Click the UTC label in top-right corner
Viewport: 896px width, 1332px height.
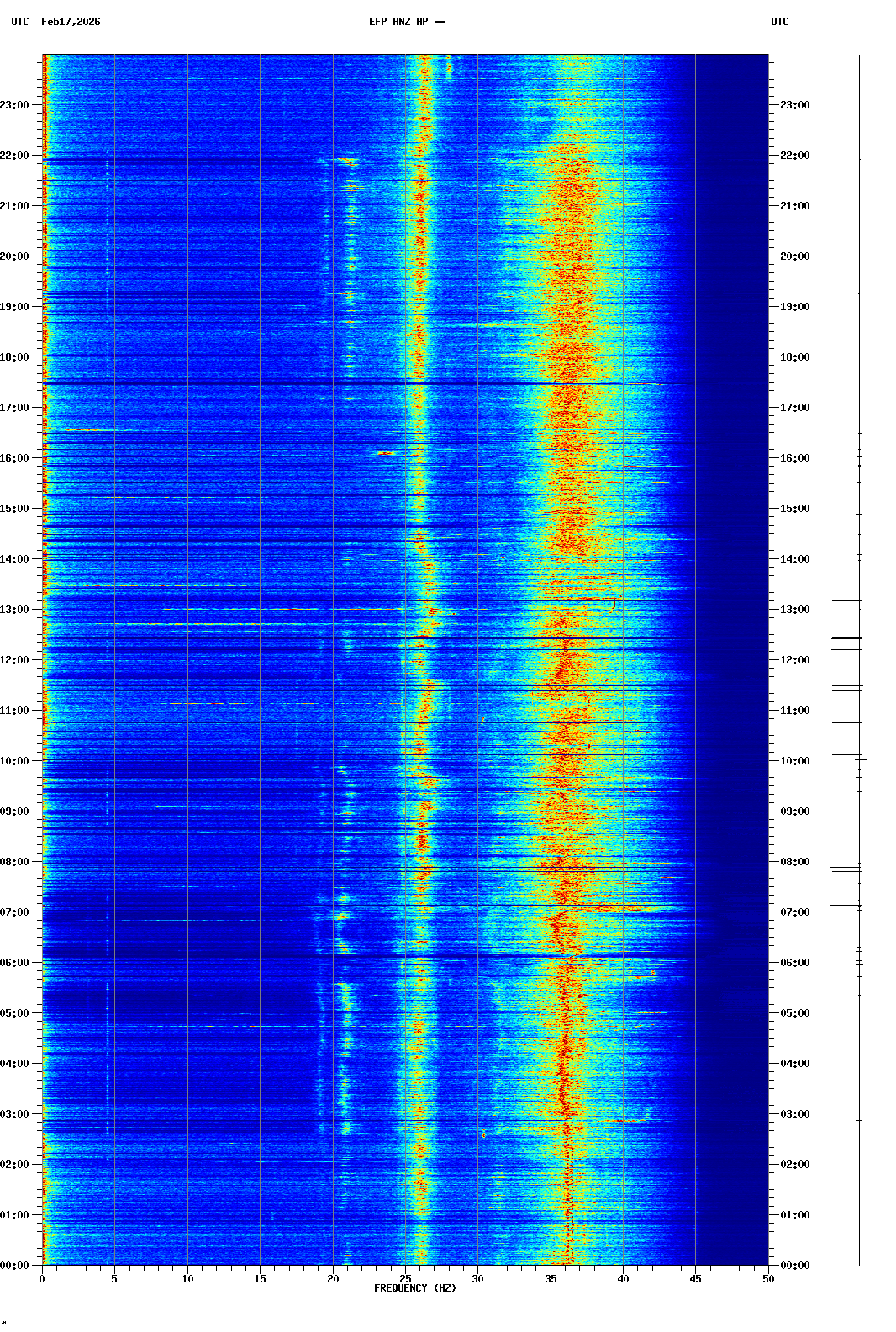click(779, 22)
